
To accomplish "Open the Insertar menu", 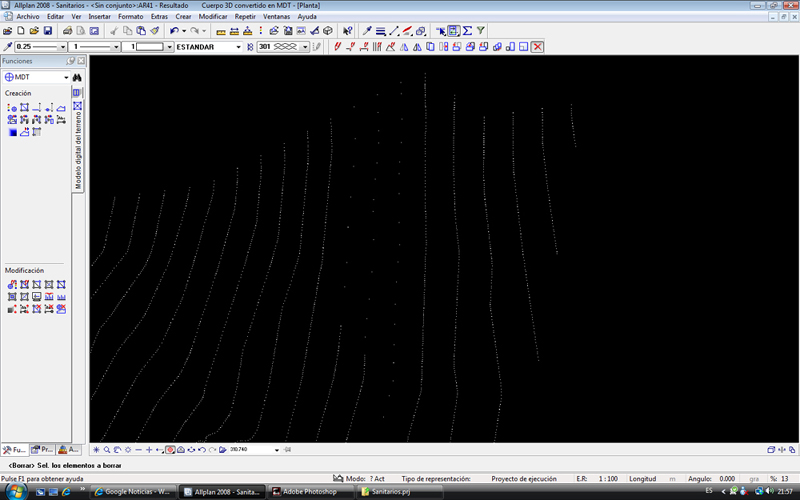I will [x=99, y=17].
